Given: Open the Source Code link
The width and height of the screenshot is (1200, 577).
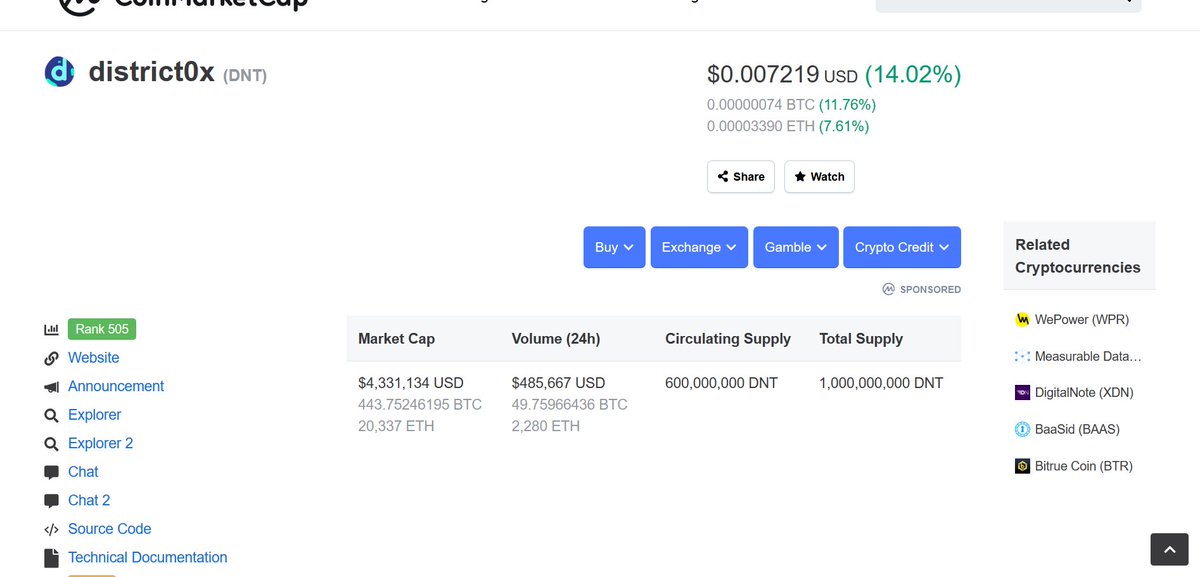Looking at the screenshot, I should pos(110,529).
